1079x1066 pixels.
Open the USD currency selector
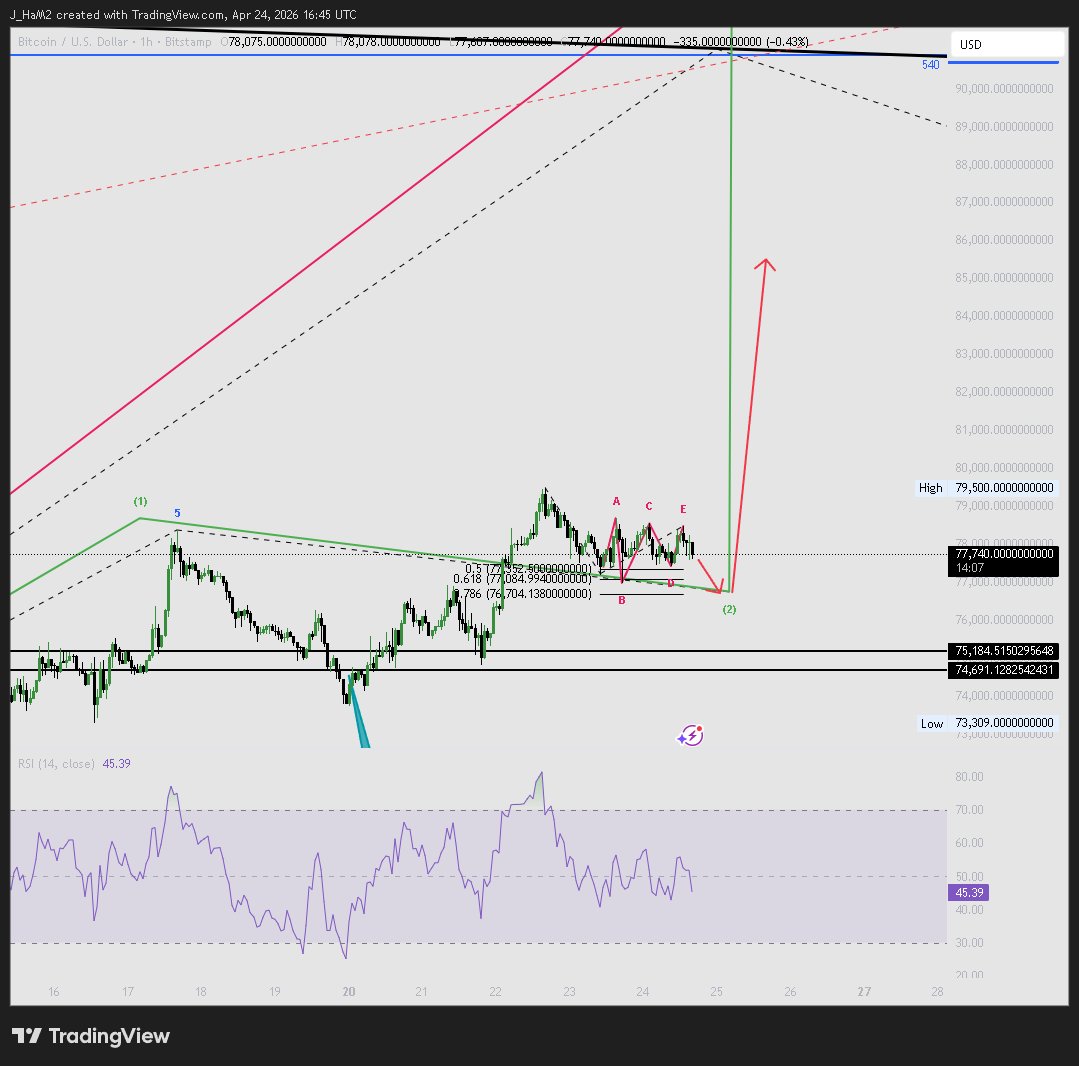click(x=1007, y=44)
